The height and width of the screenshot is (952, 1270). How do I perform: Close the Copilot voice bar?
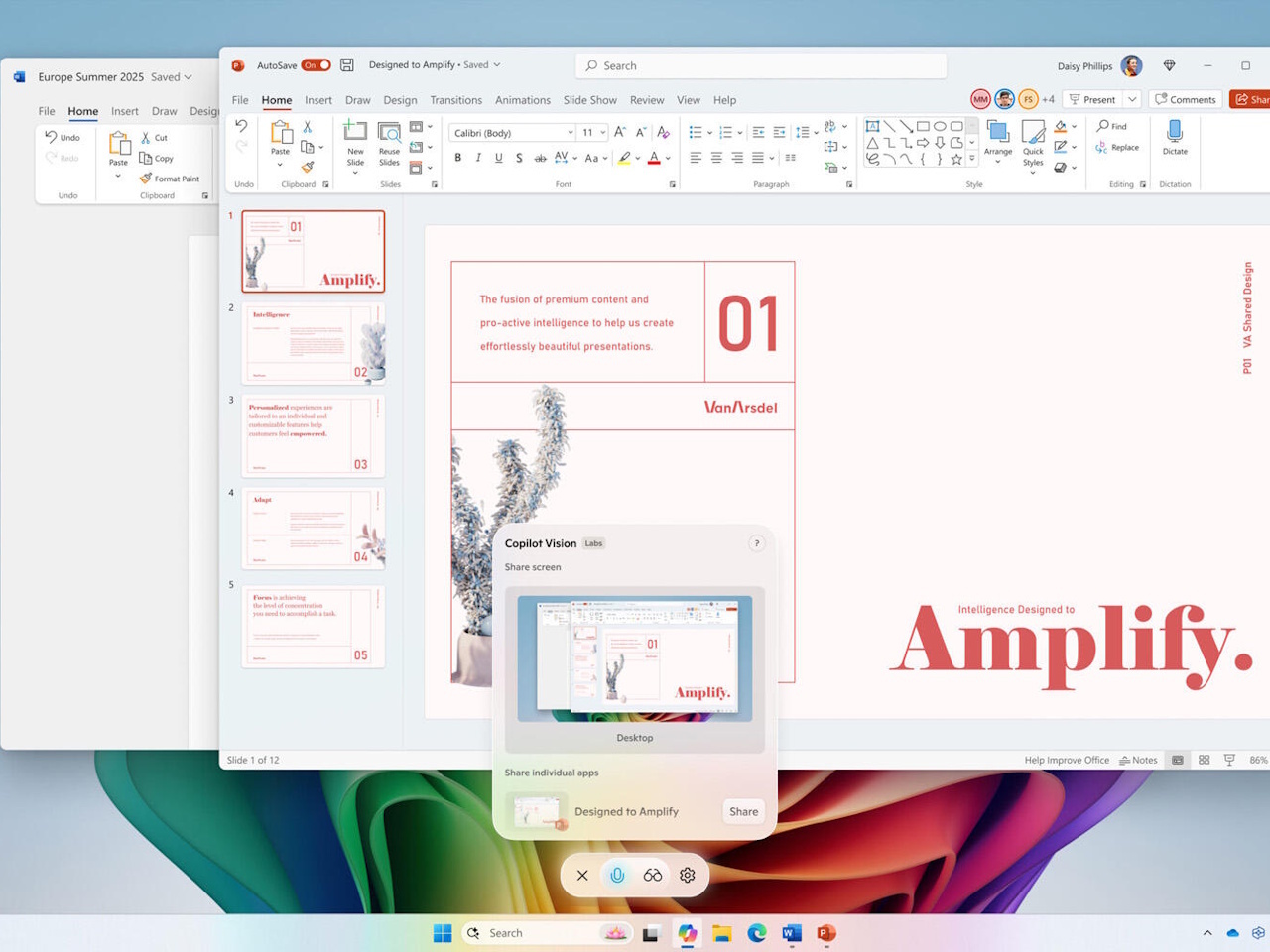[582, 876]
